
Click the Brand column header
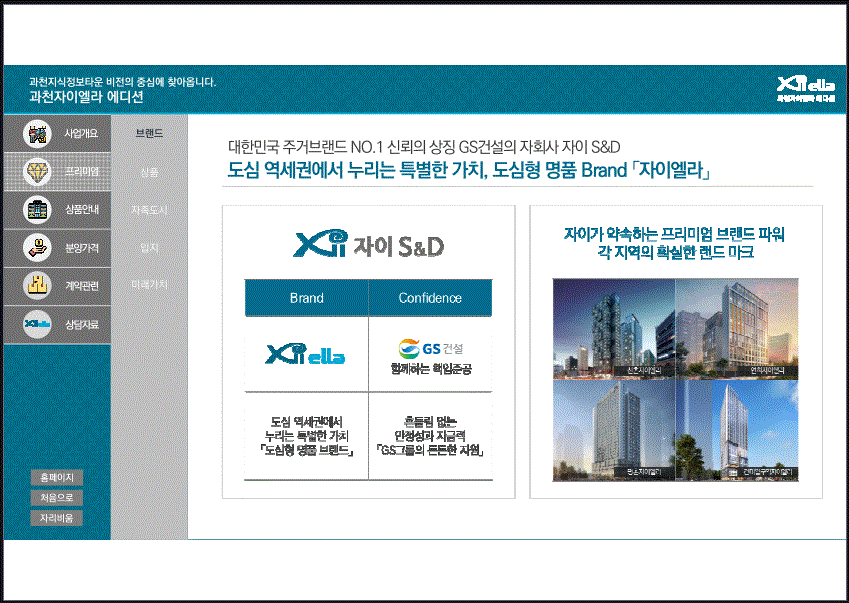point(306,298)
